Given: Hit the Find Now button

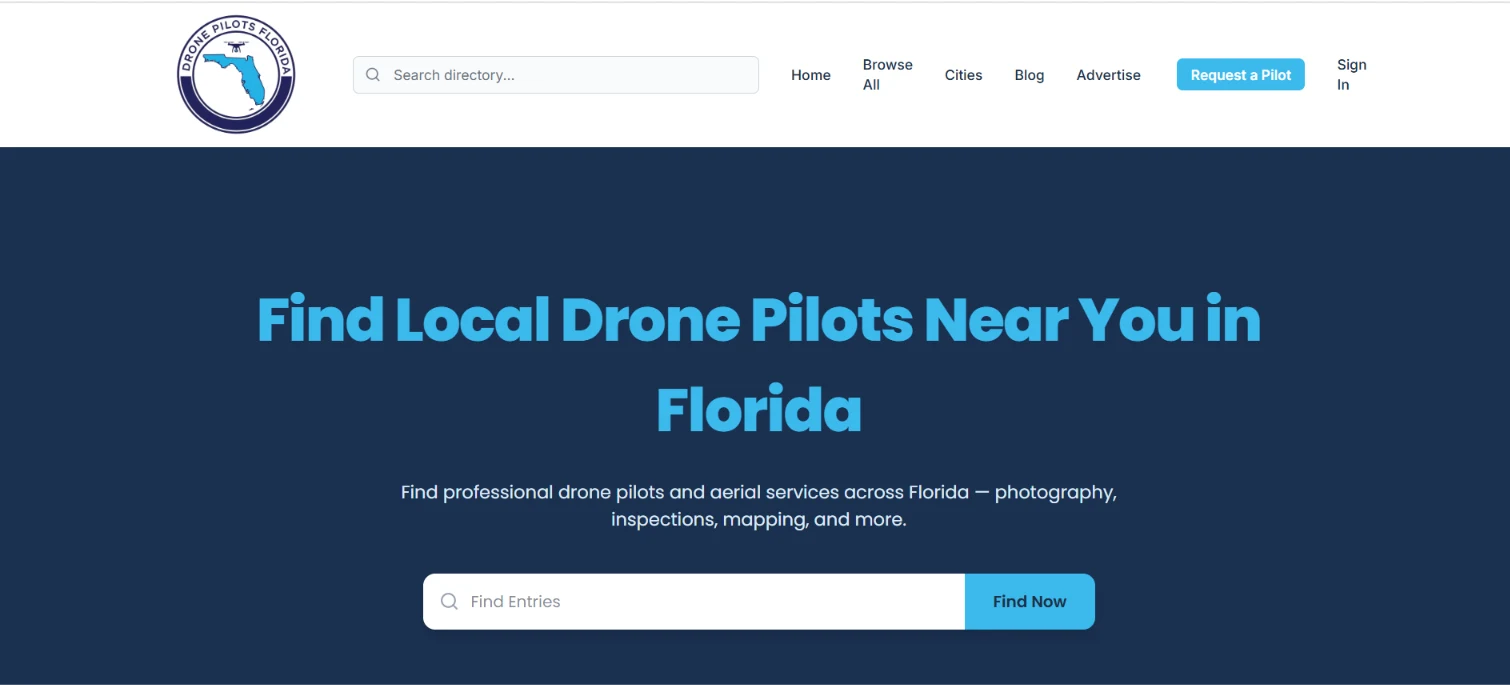Looking at the screenshot, I should pyautogui.click(x=1030, y=602).
